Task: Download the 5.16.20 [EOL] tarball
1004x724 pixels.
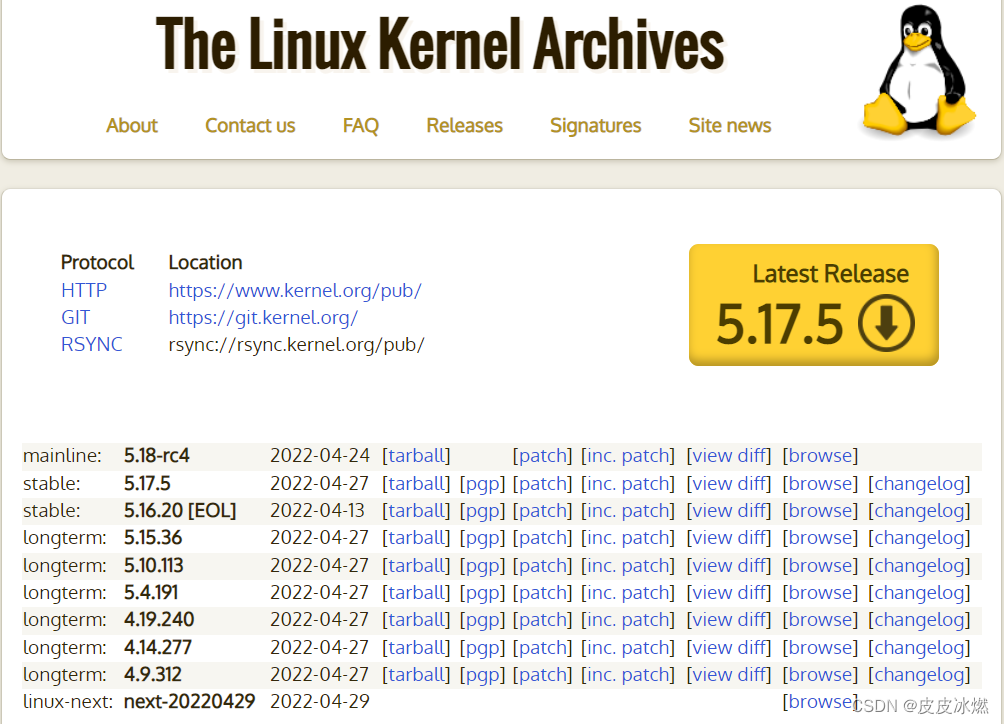Action: coord(416,511)
